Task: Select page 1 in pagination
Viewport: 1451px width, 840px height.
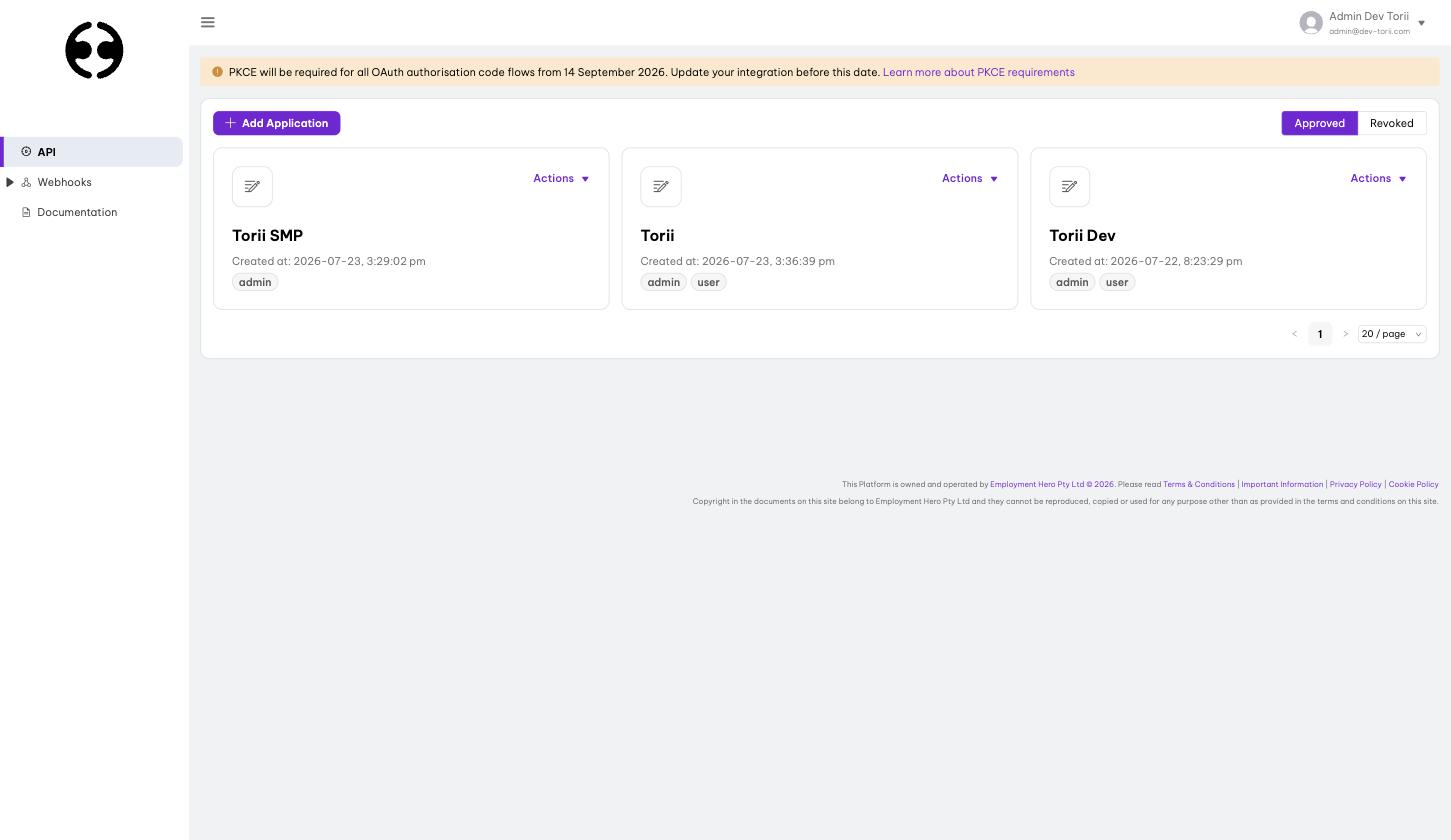Action: (x=1320, y=334)
